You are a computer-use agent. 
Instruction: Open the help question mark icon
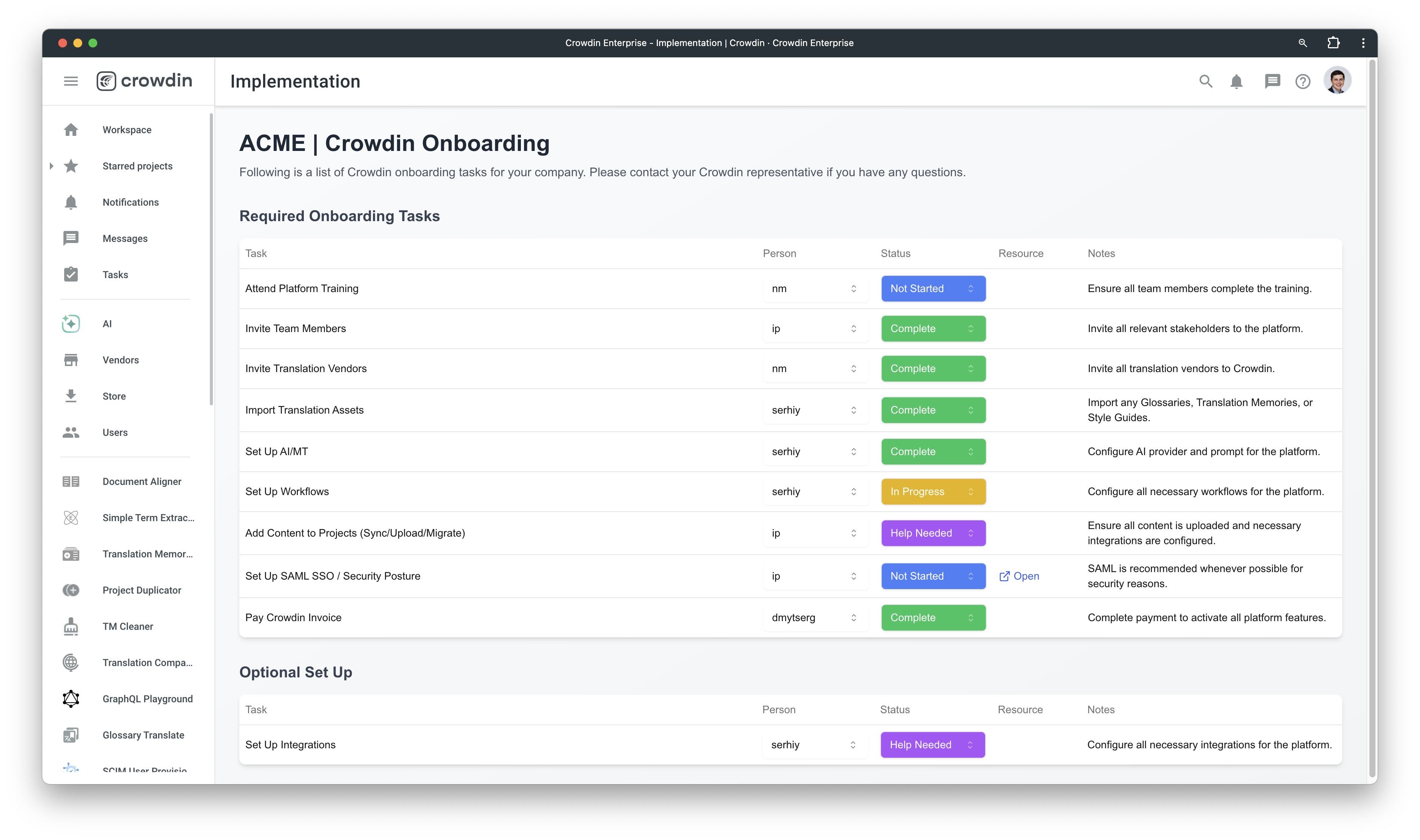(x=1303, y=82)
